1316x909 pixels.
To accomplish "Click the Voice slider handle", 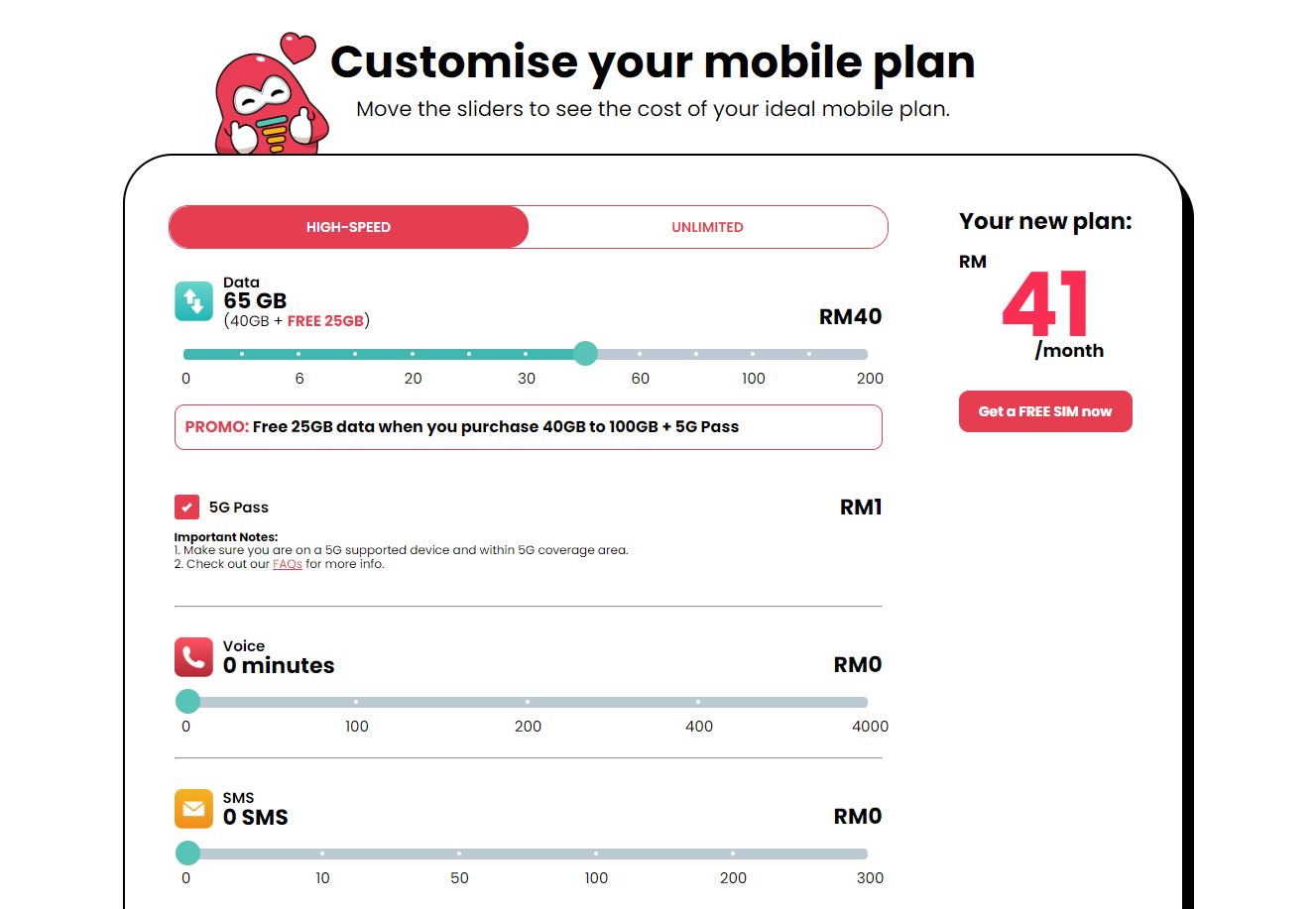I will pos(187,702).
